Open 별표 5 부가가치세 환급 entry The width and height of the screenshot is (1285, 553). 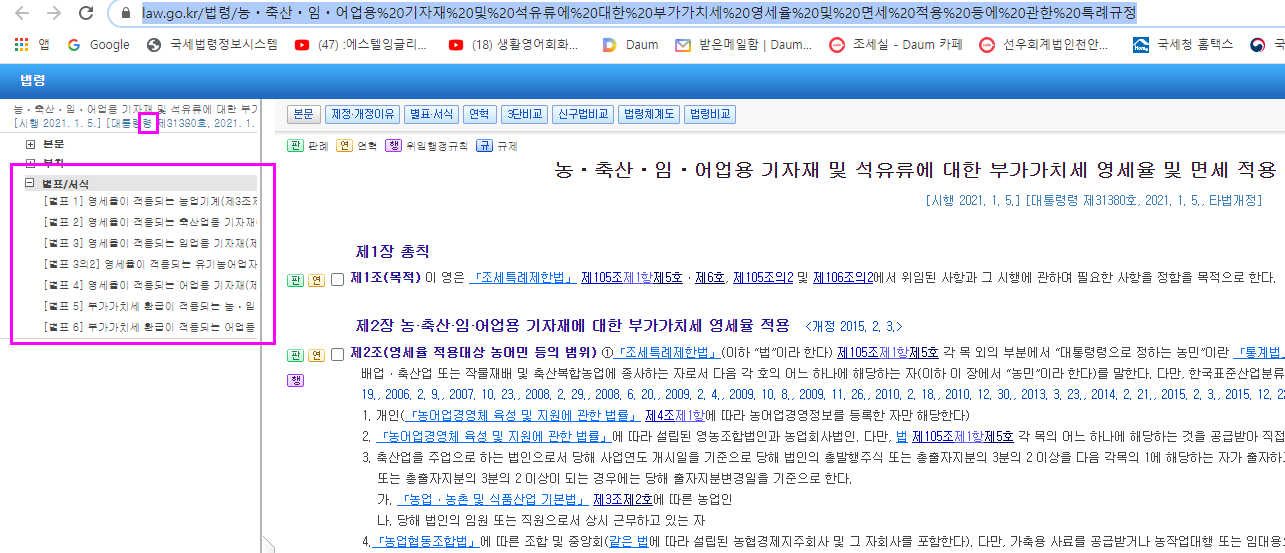[150, 306]
